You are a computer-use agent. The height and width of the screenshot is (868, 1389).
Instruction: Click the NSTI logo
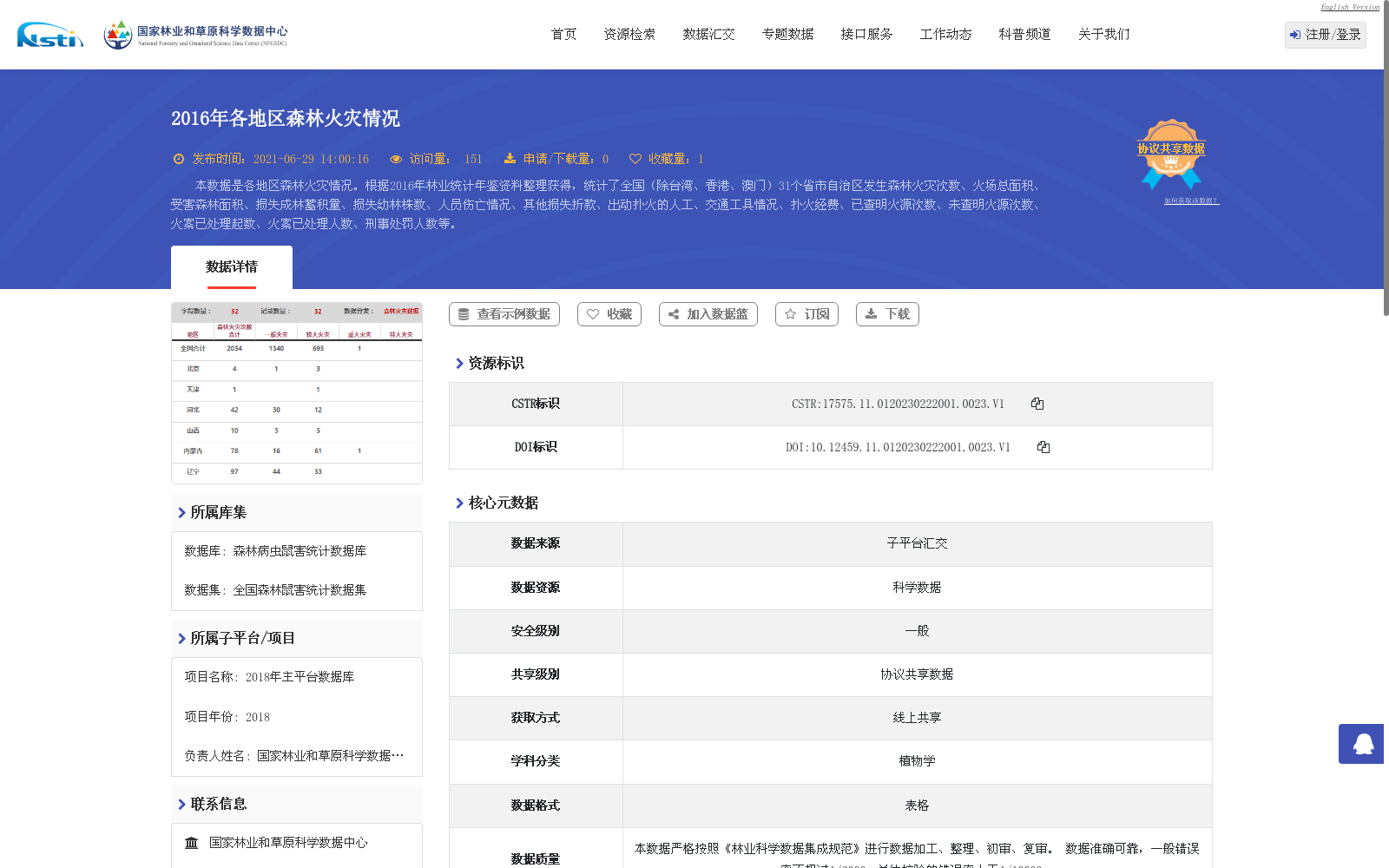(x=50, y=35)
